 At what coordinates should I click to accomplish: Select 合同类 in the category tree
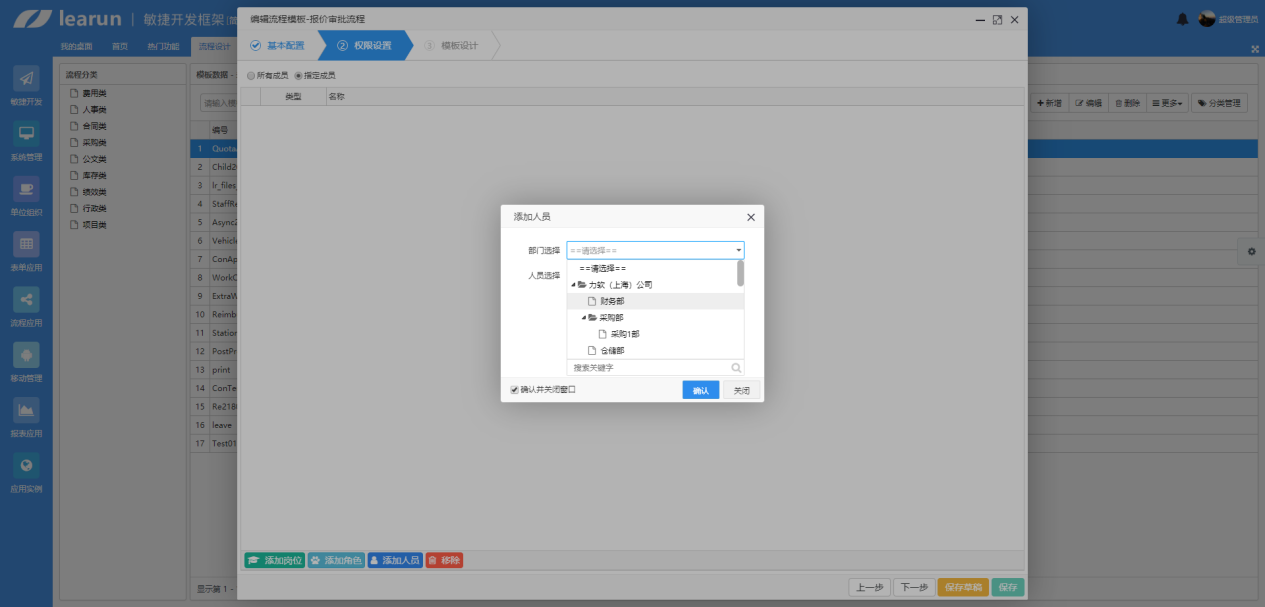[94, 126]
